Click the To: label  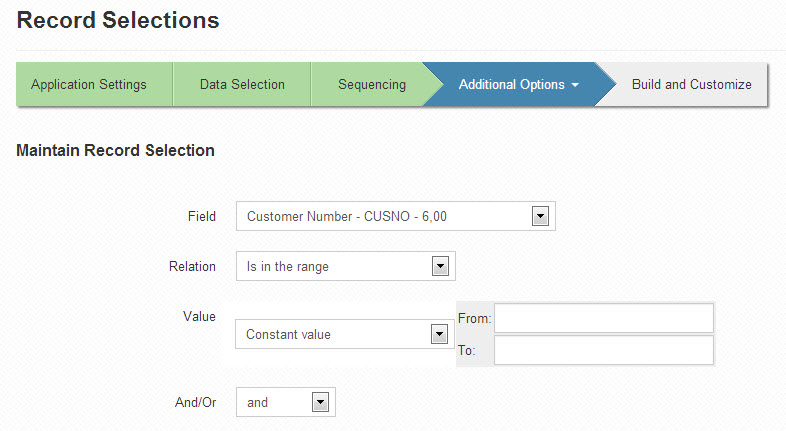[x=466, y=350]
